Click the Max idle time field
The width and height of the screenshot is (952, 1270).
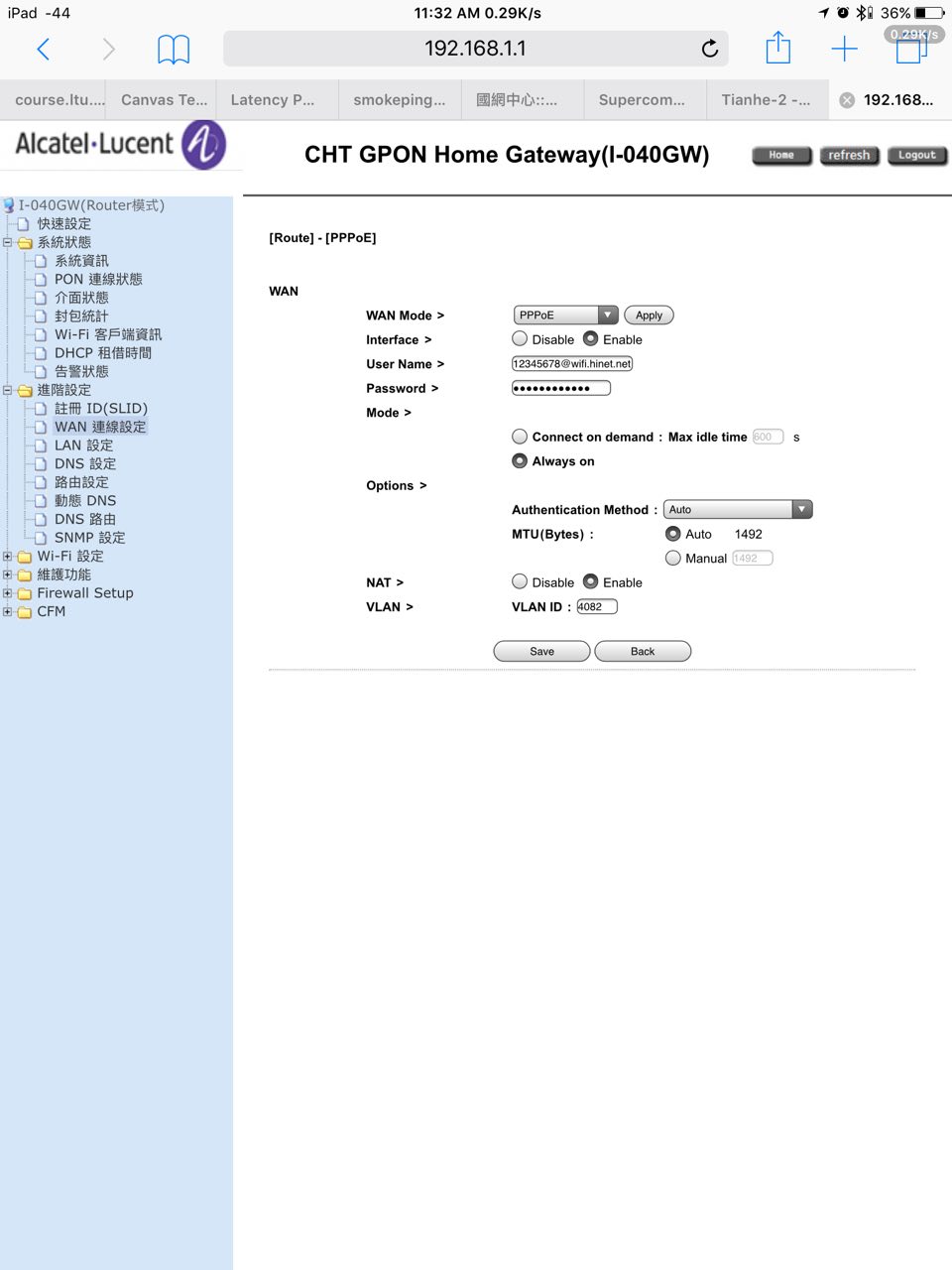[x=768, y=437]
